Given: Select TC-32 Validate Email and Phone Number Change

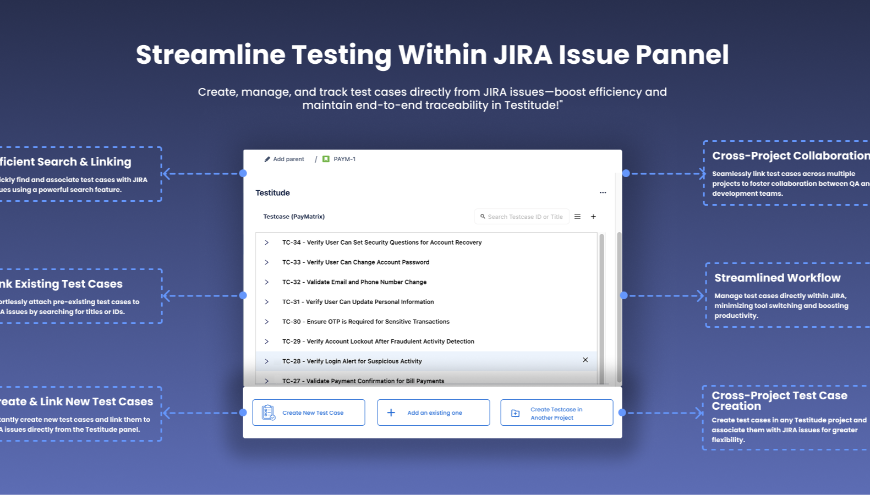Looking at the screenshot, I should (x=354, y=282).
